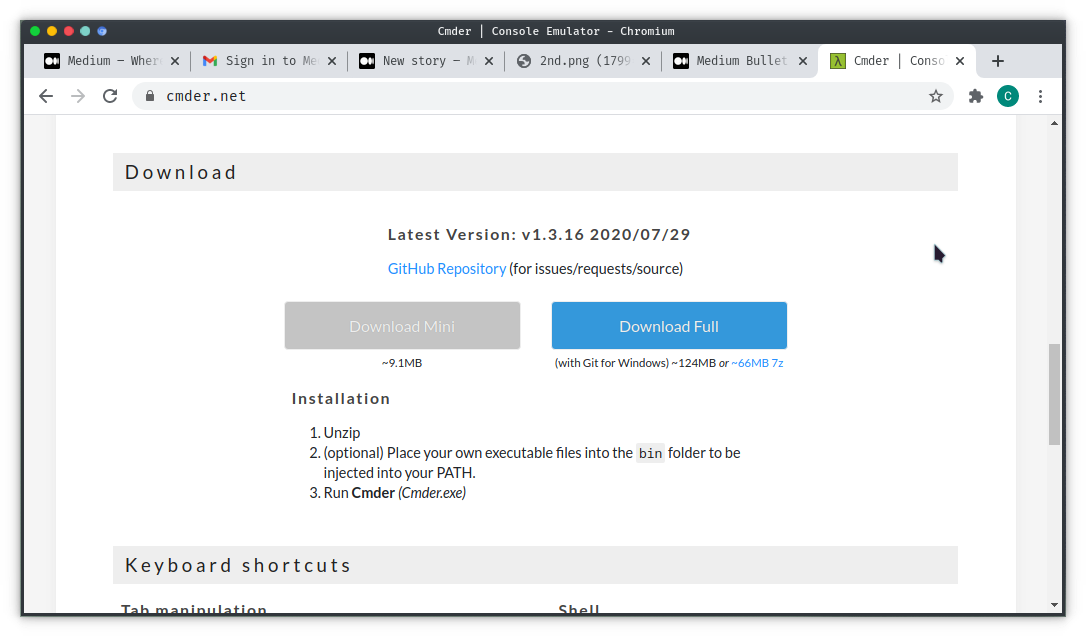Click the Gmail favicon on the sign-in tab
1086x637 pixels.
point(210,61)
